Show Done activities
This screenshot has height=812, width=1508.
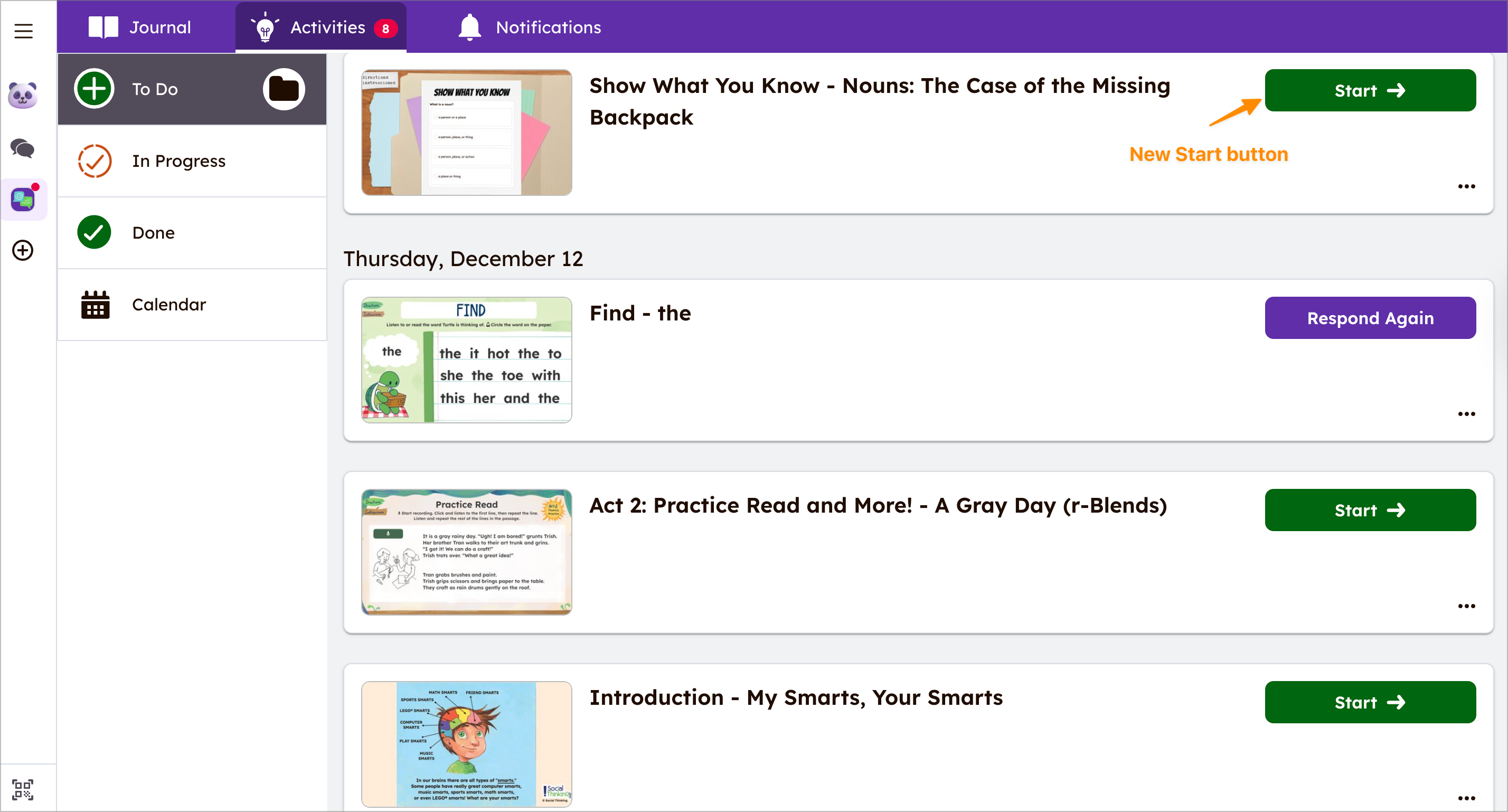pos(153,232)
